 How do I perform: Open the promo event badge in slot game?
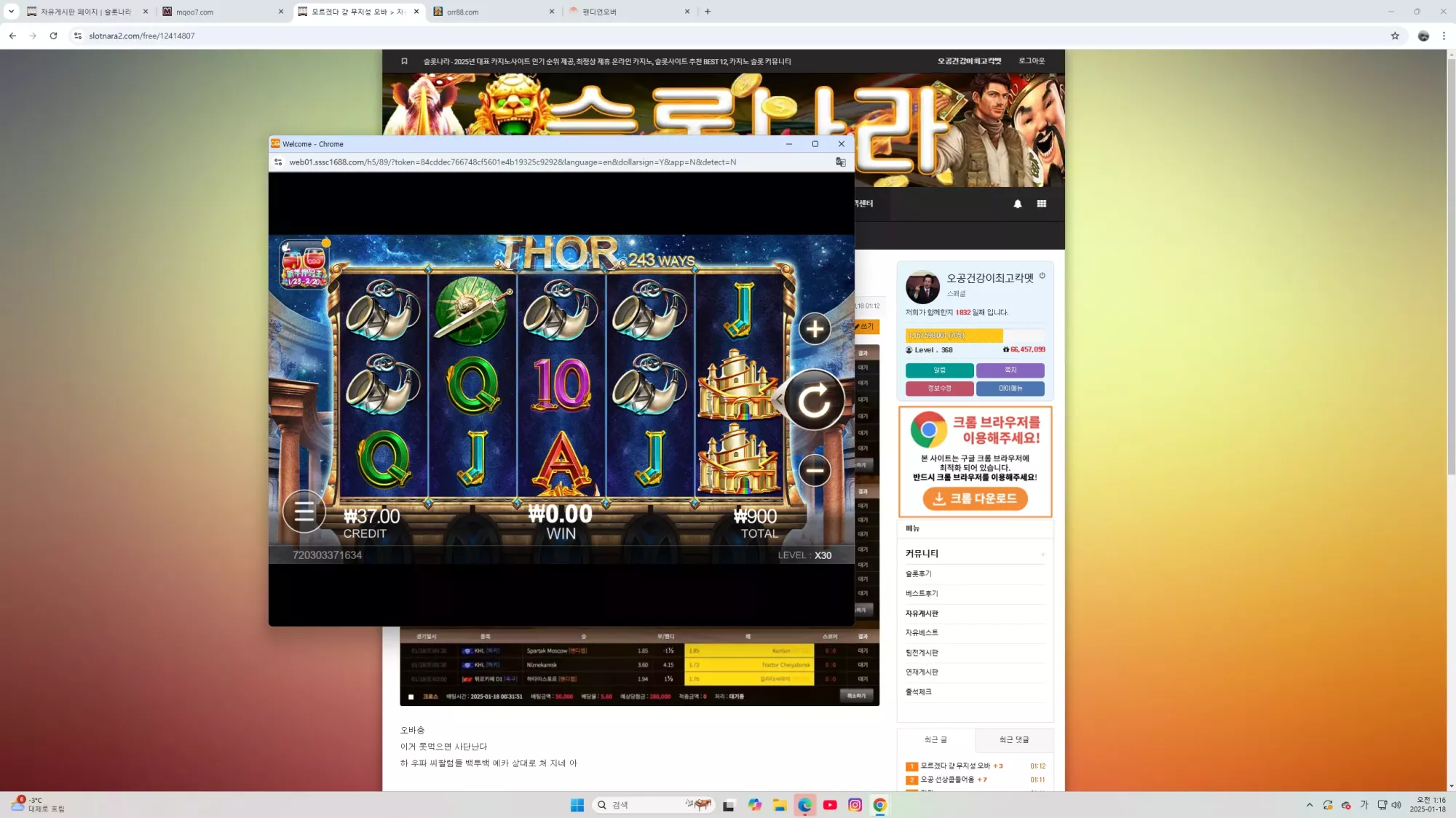click(304, 263)
